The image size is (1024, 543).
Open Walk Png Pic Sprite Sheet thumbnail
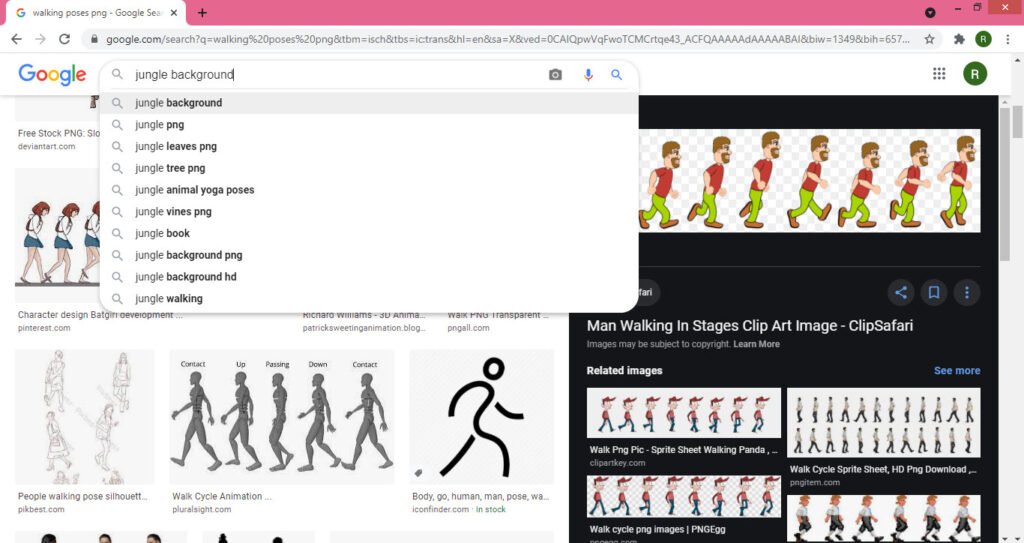[x=684, y=413]
